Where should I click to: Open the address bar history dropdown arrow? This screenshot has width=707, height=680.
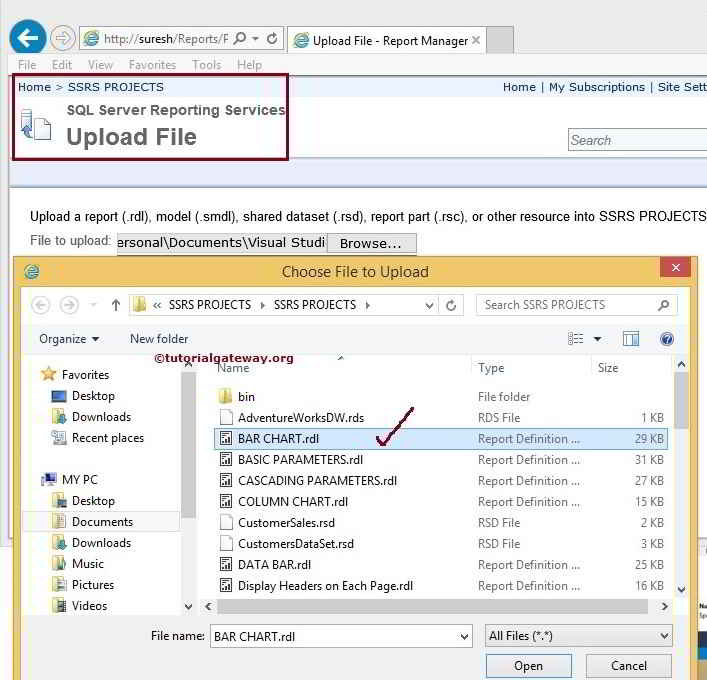256,39
